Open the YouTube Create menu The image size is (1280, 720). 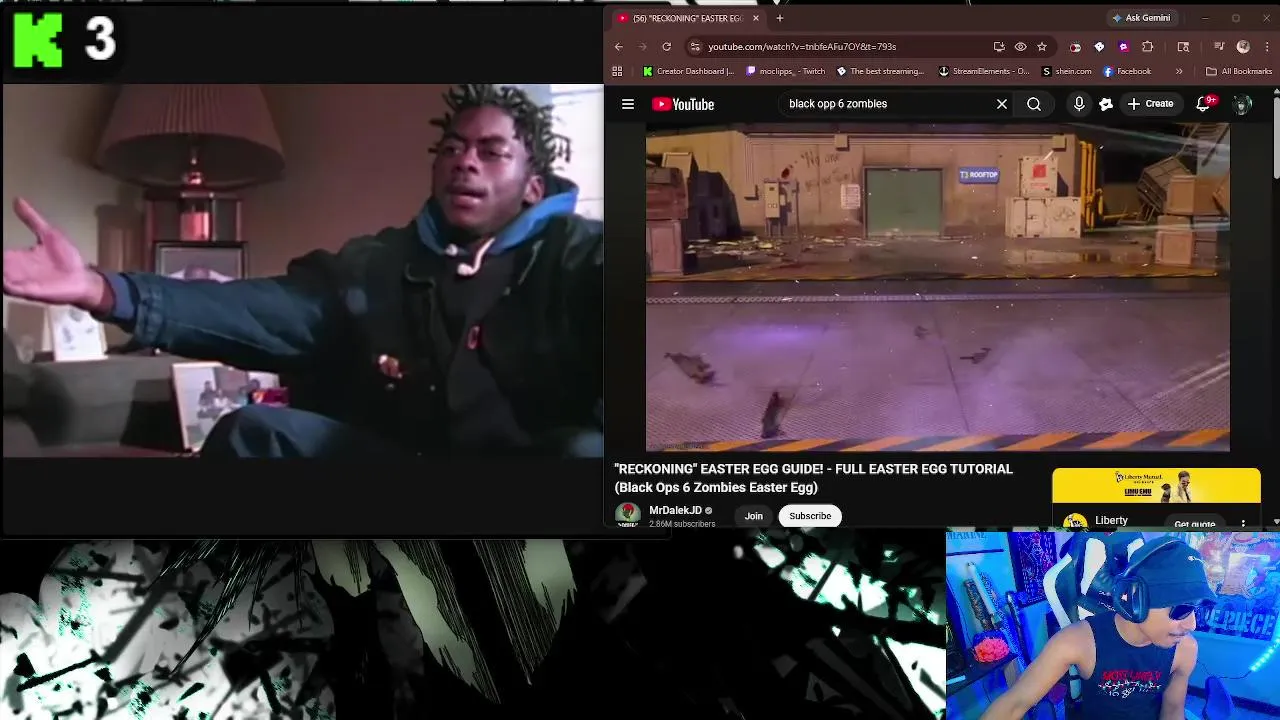tap(1151, 104)
